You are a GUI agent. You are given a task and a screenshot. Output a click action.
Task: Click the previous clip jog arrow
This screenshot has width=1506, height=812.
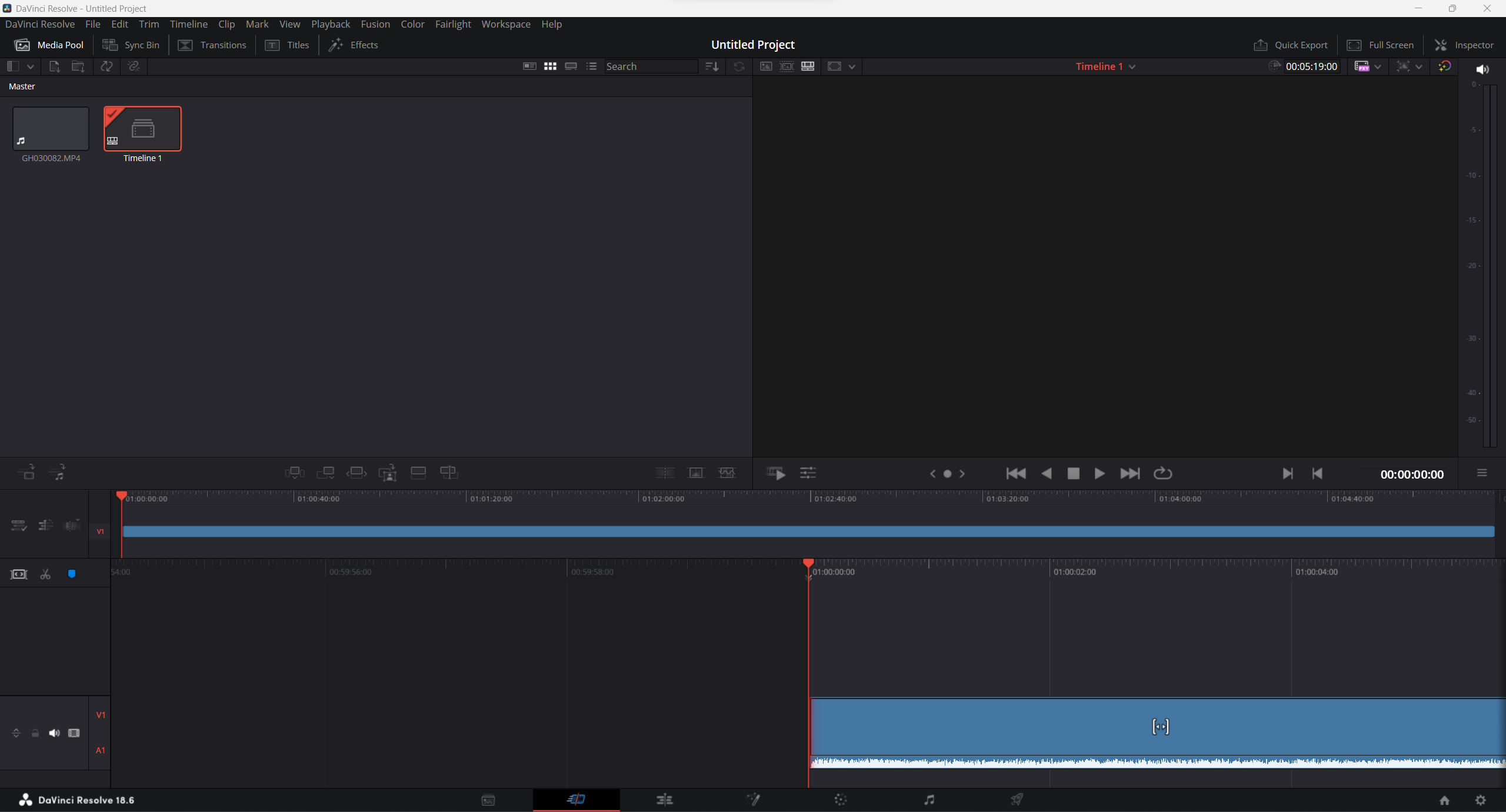point(932,473)
